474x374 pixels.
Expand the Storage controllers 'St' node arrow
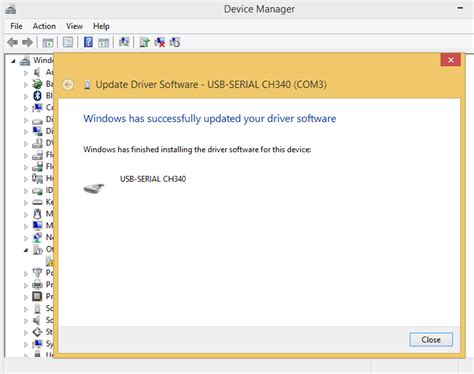coord(26,332)
